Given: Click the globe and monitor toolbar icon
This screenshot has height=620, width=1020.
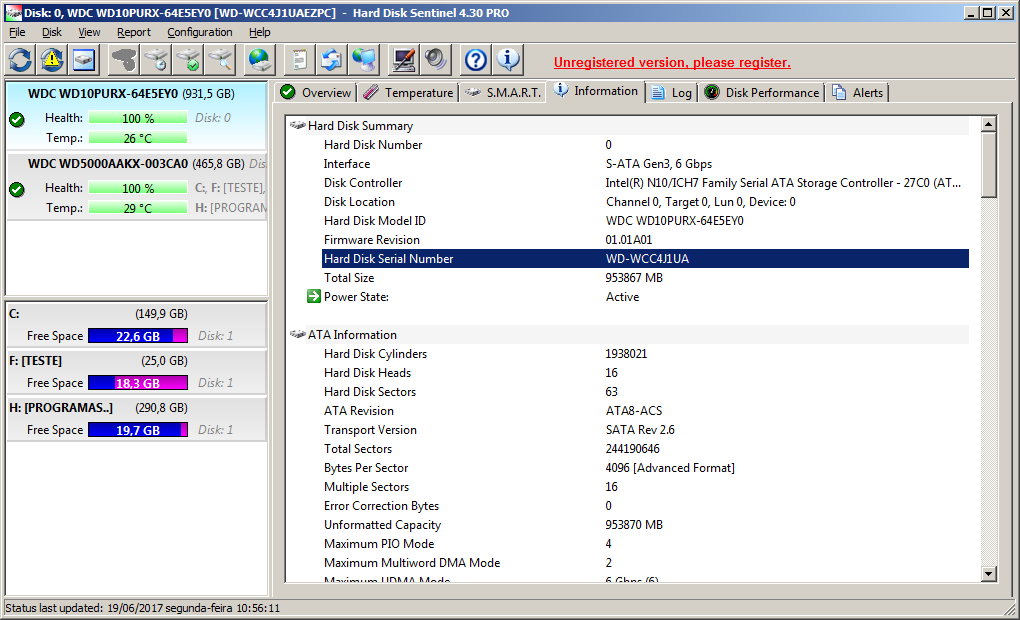Looking at the screenshot, I should click(364, 61).
